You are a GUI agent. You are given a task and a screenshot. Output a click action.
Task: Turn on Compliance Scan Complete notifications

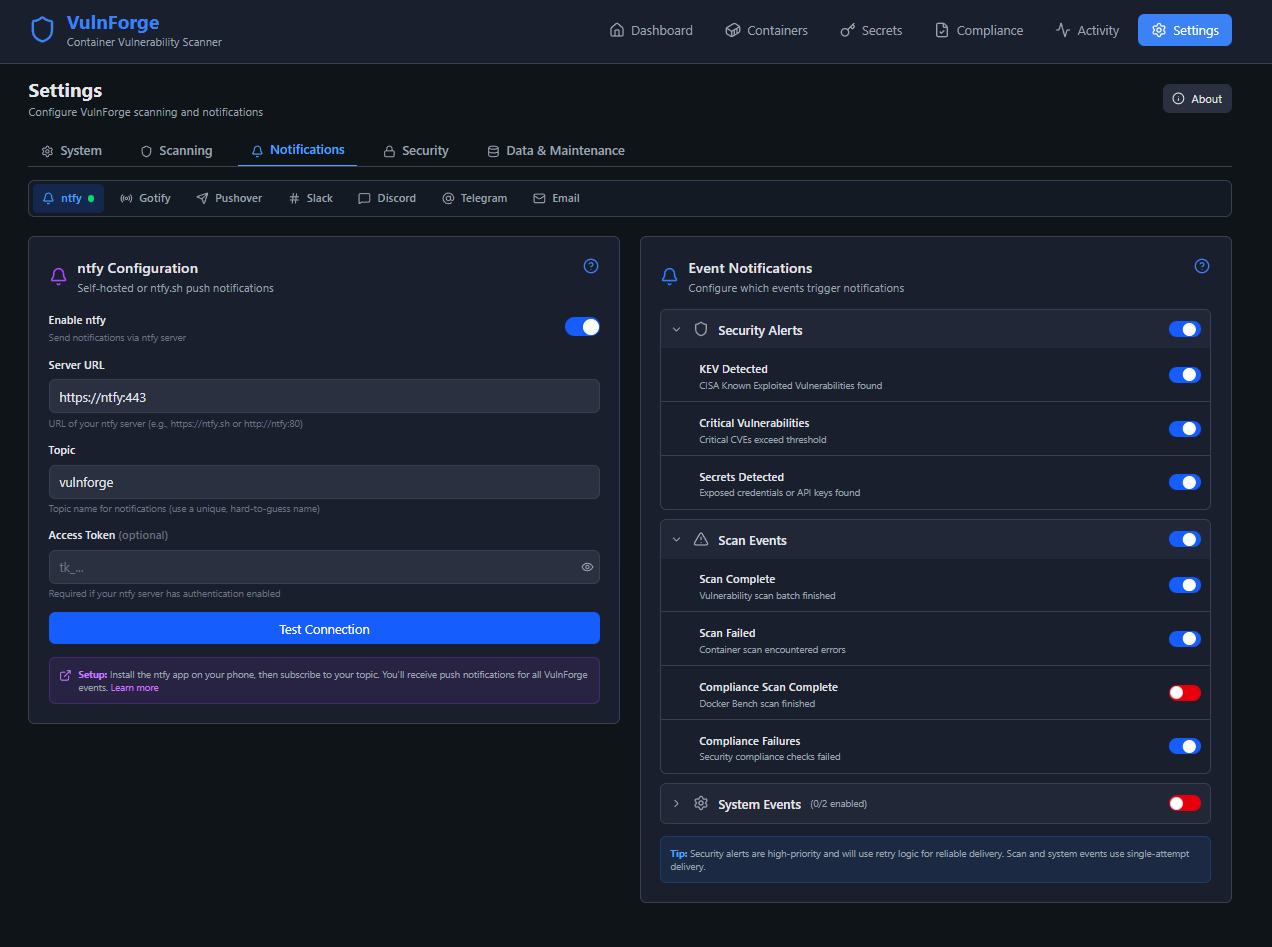click(x=1184, y=692)
